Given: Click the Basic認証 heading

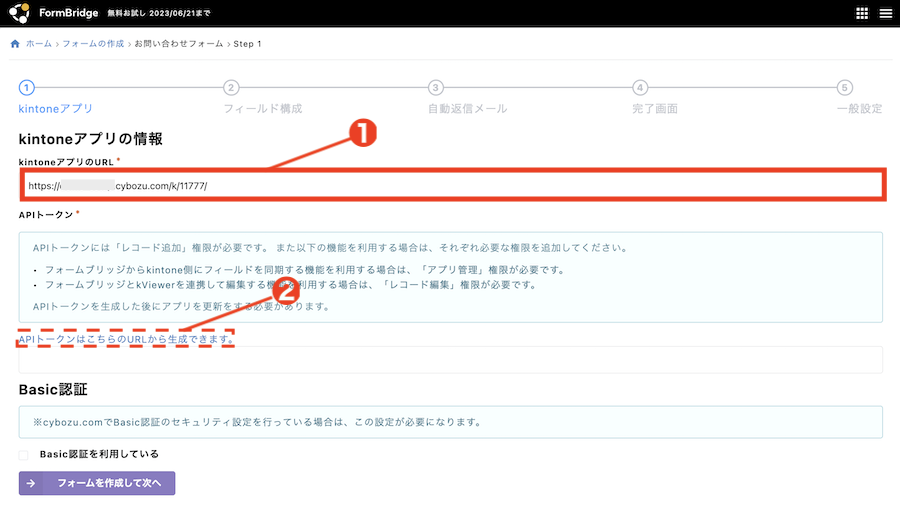Looking at the screenshot, I should coord(53,390).
